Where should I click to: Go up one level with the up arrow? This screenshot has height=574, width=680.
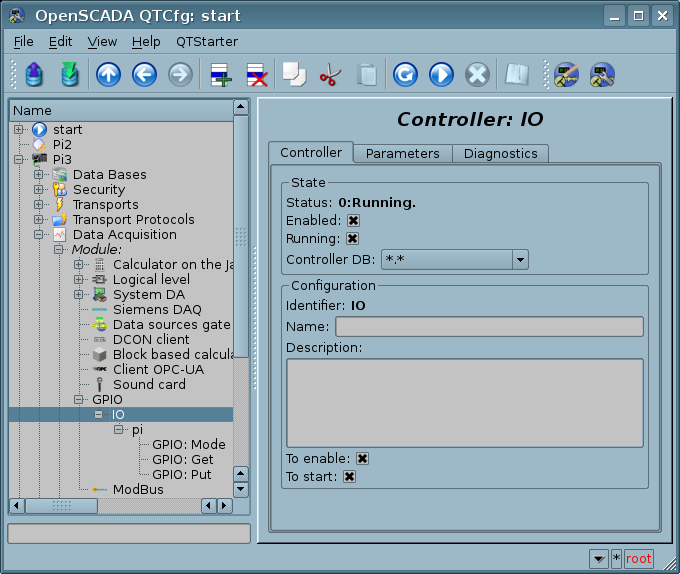click(108, 75)
